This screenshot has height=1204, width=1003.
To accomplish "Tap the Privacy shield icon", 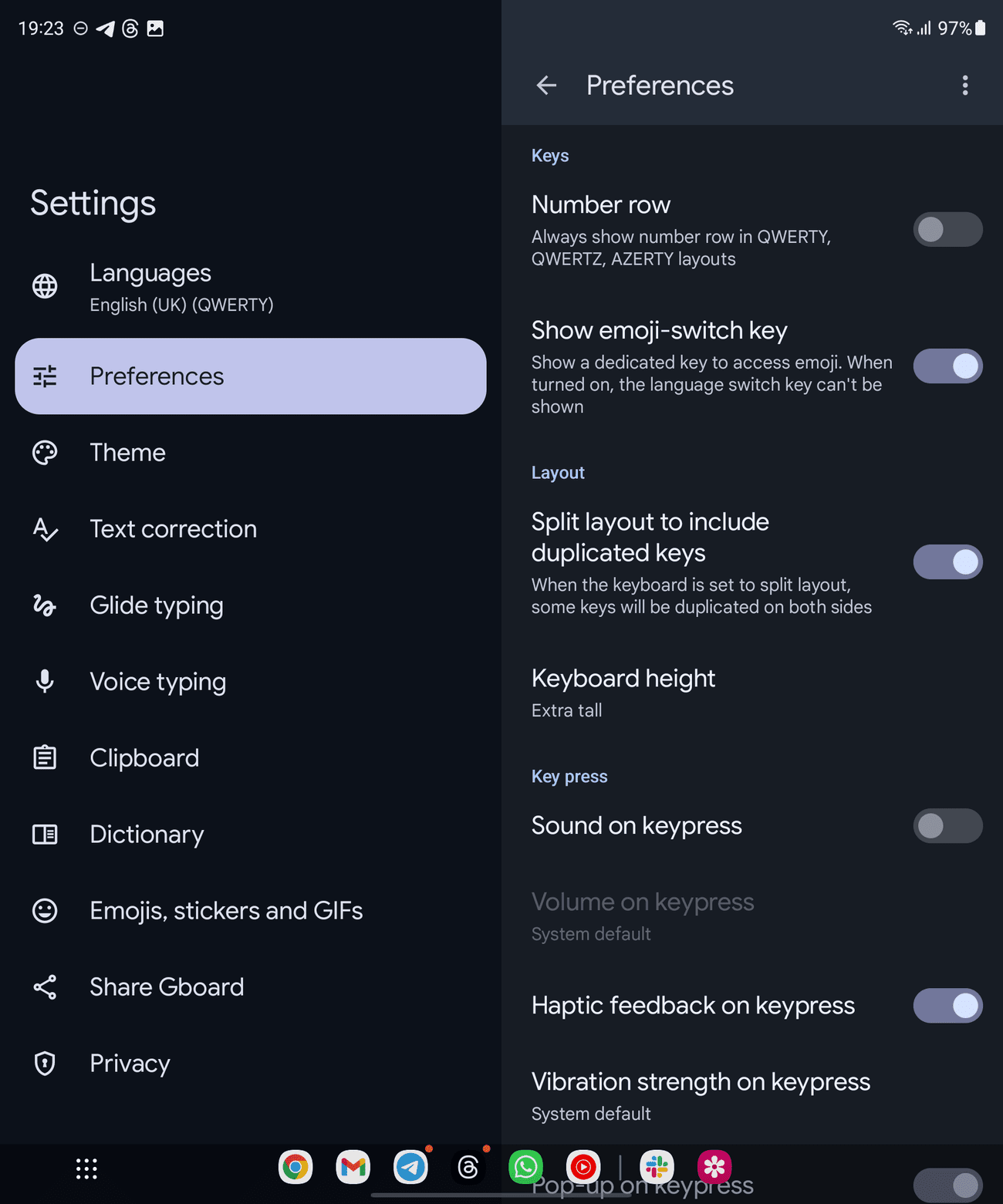I will [x=45, y=1064].
